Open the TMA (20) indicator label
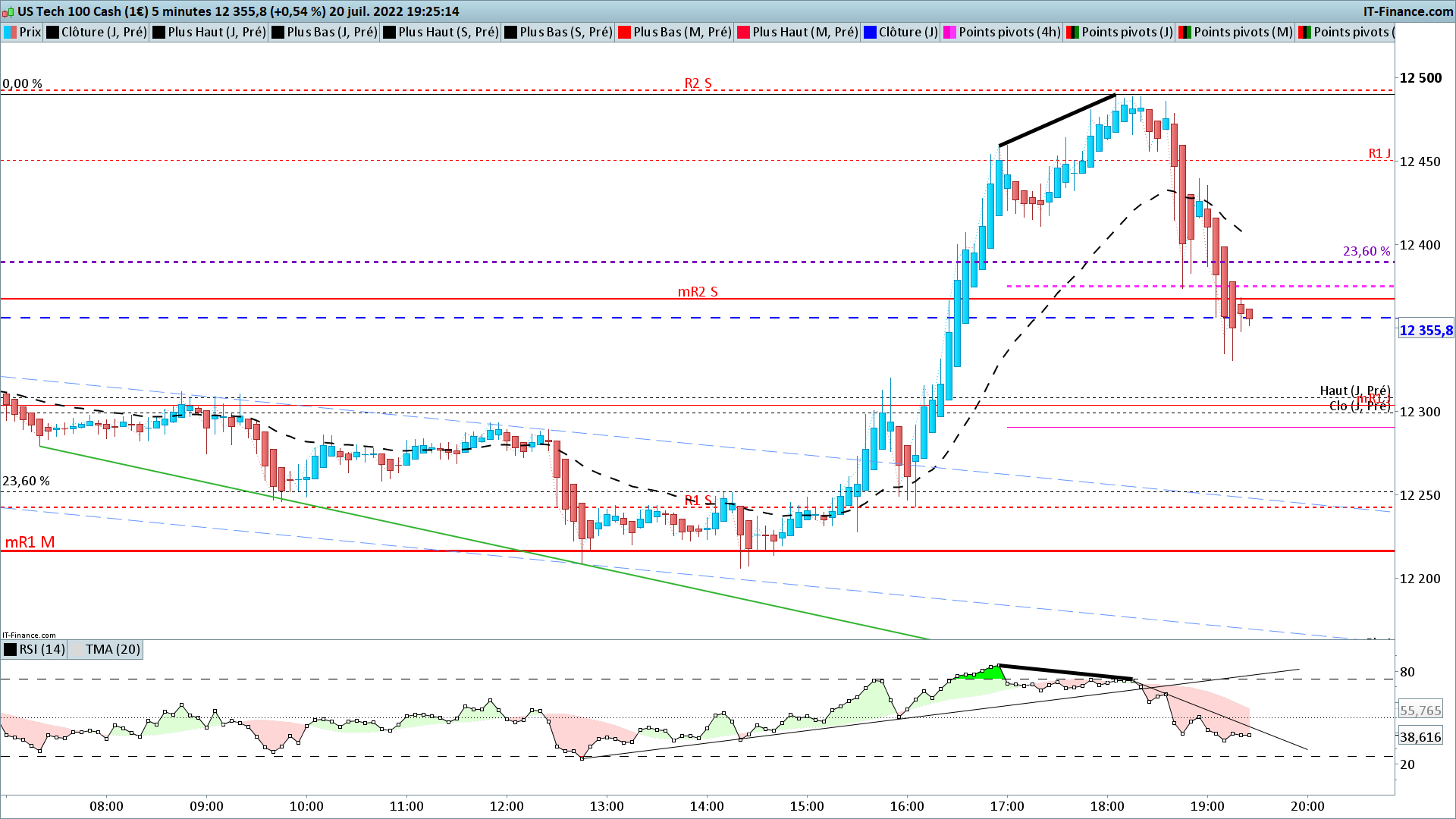Image resolution: width=1456 pixels, height=819 pixels. point(112,649)
